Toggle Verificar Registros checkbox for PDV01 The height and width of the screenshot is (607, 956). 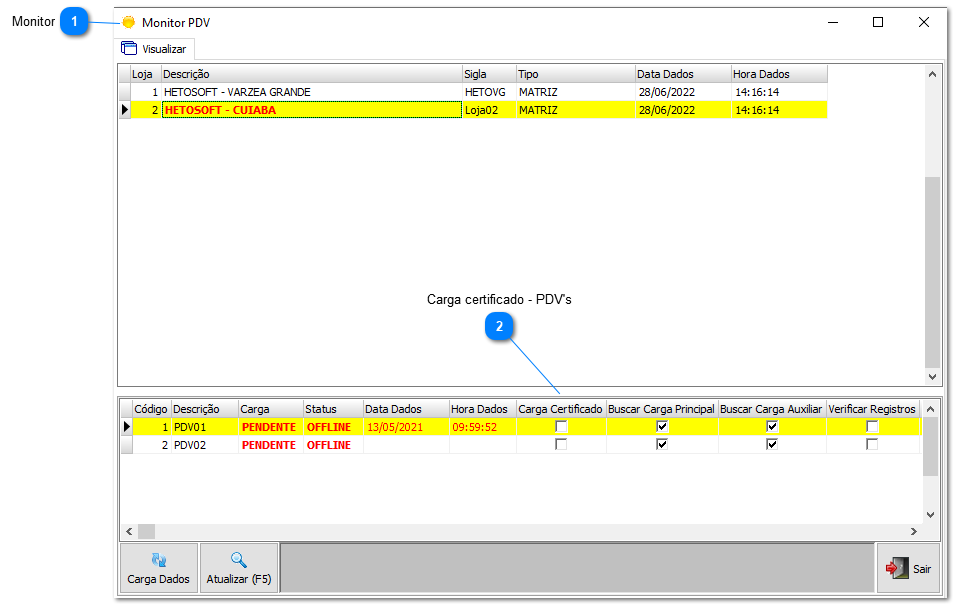click(x=872, y=427)
